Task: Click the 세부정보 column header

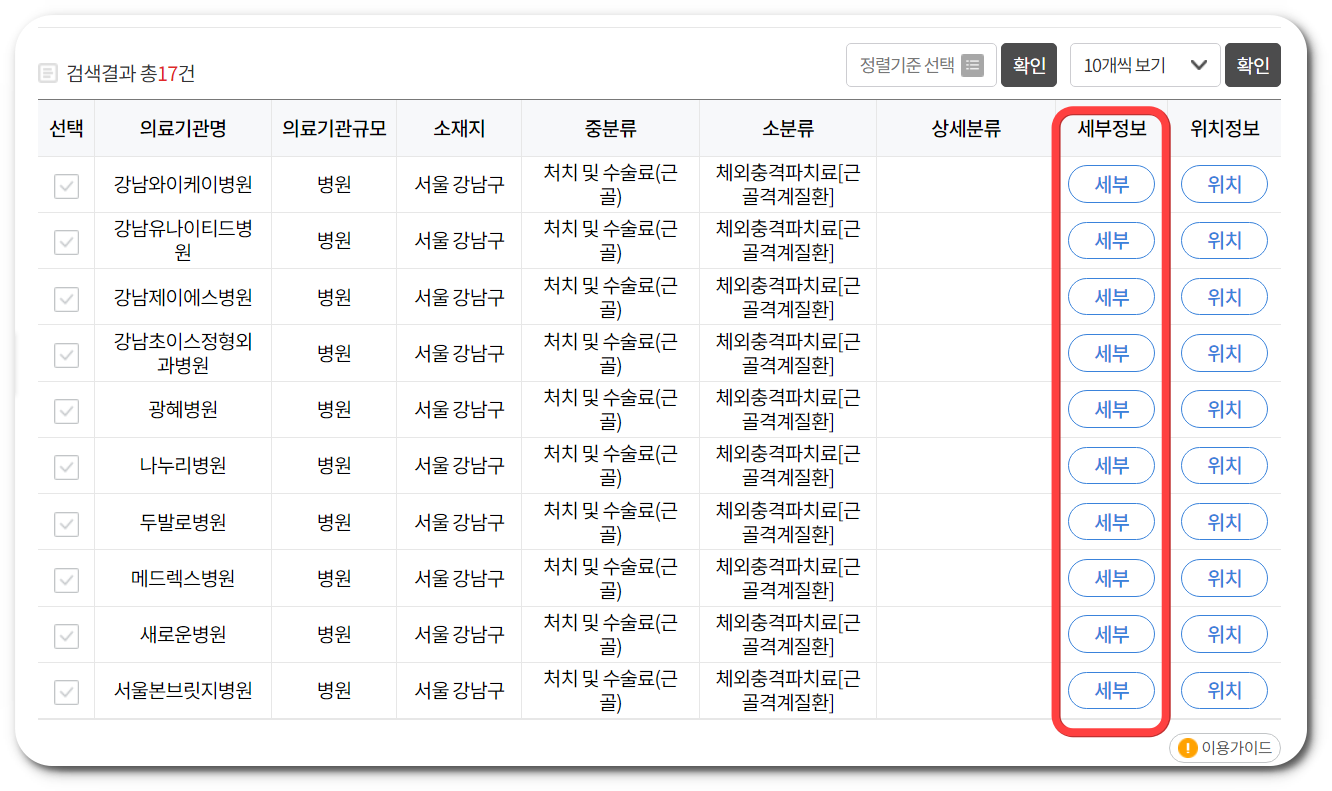Action: click(x=1111, y=128)
